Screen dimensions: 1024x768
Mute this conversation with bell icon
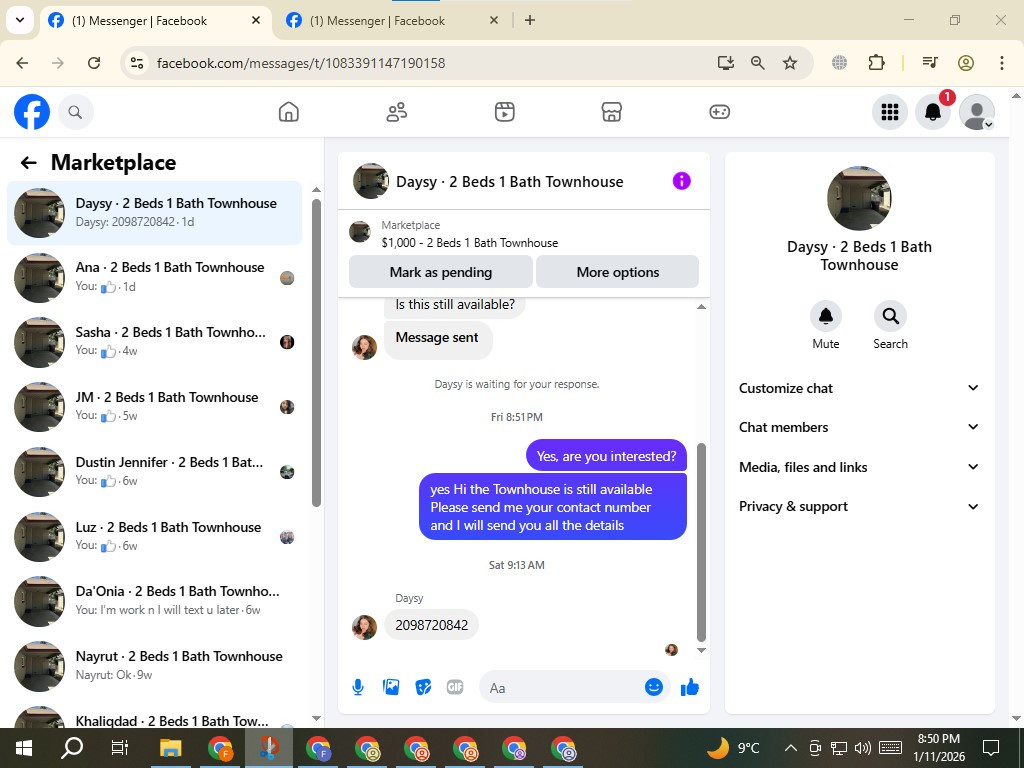point(825,316)
